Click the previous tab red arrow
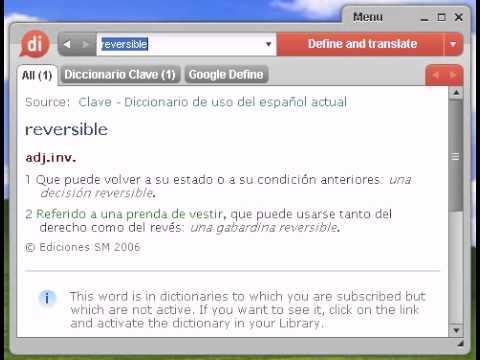Viewport: 480px width, 360px height. tap(436, 75)
